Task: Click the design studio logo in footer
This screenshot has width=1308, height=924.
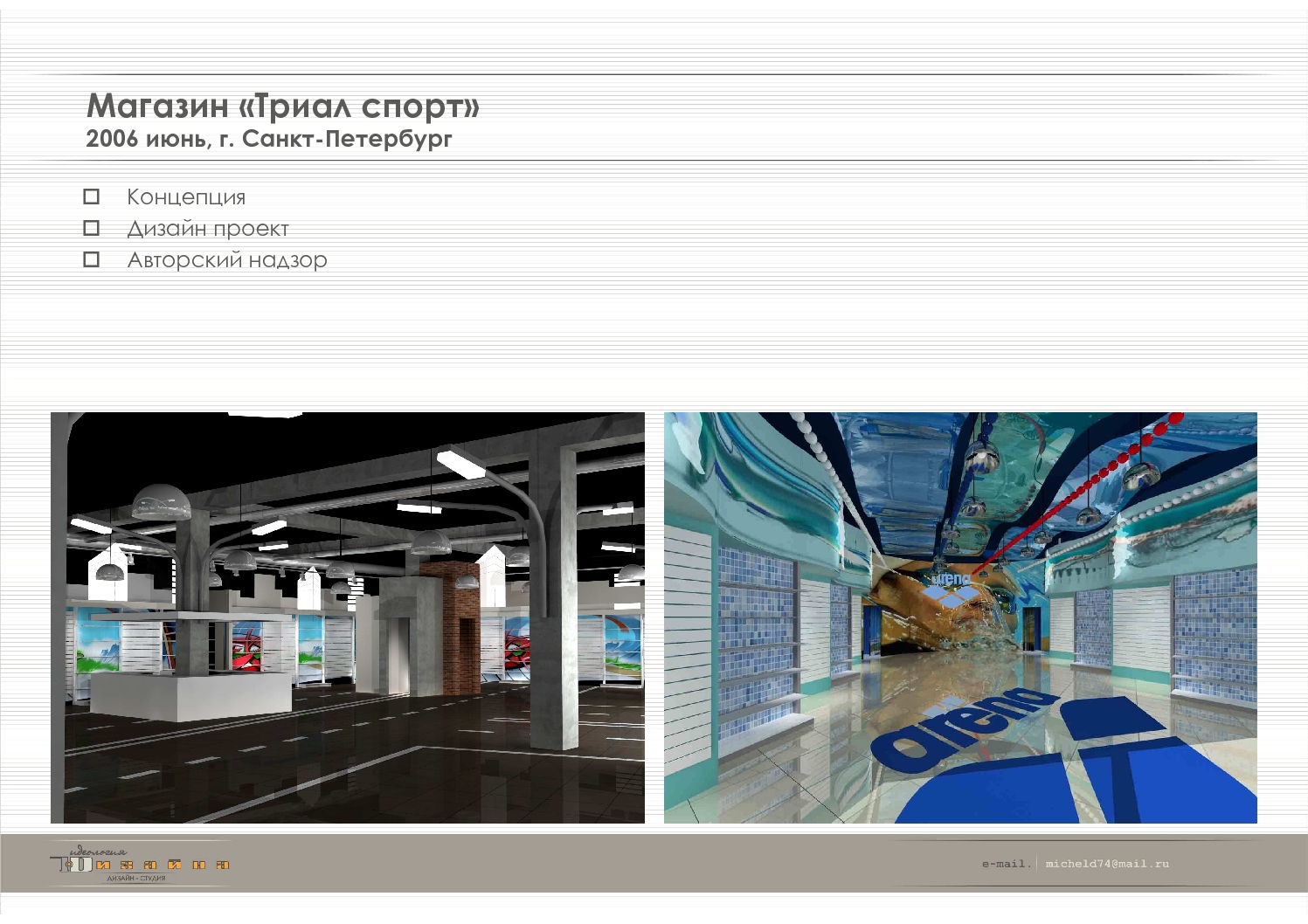Action: [x=140, y=863]
